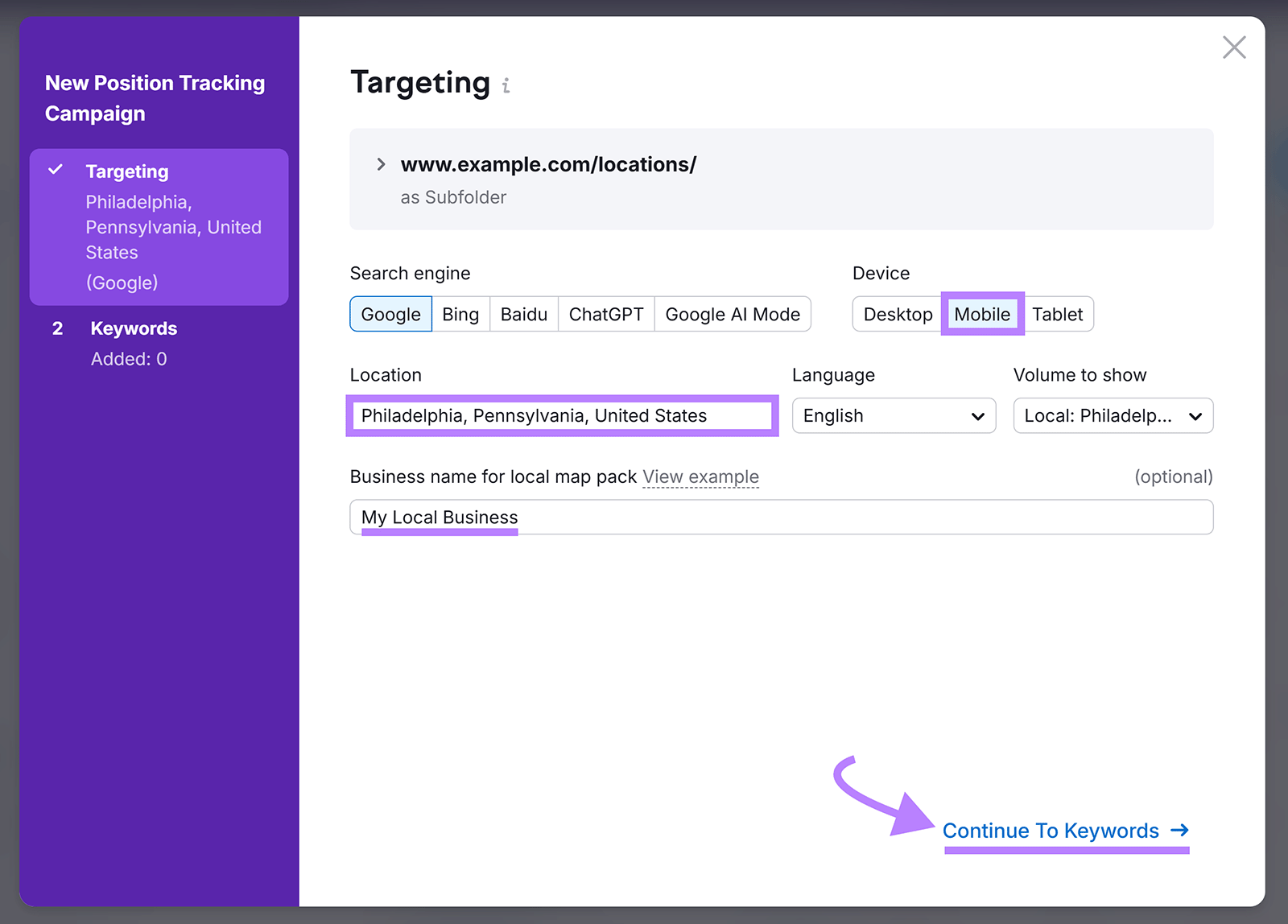Close the New Position Tracking Campaign dialog
Image resolution: width=1288 pixels, height=924 pixels.
pos(1234,47)
